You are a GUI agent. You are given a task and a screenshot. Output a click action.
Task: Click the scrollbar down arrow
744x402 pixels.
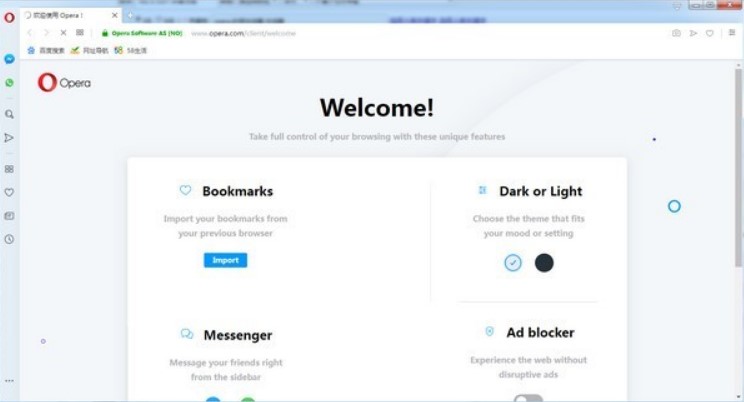pos(738,397)
